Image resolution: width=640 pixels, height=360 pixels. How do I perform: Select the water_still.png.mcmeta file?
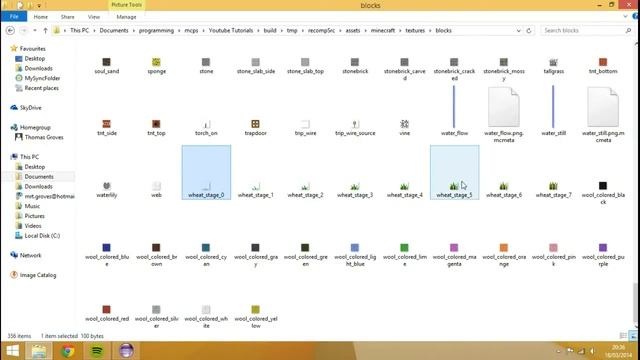(603, 115)
